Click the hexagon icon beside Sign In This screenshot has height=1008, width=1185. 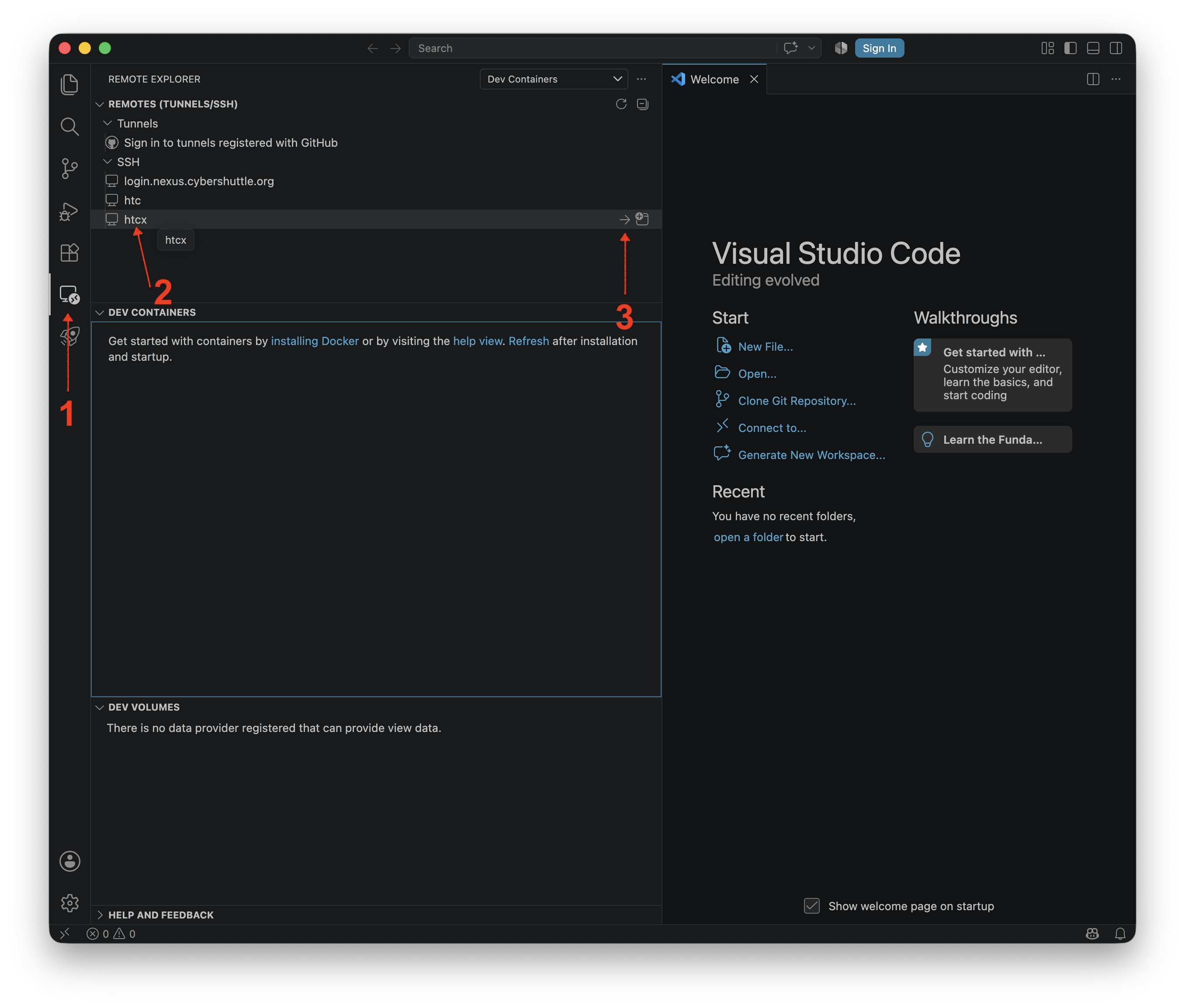(x=841, y=48)
